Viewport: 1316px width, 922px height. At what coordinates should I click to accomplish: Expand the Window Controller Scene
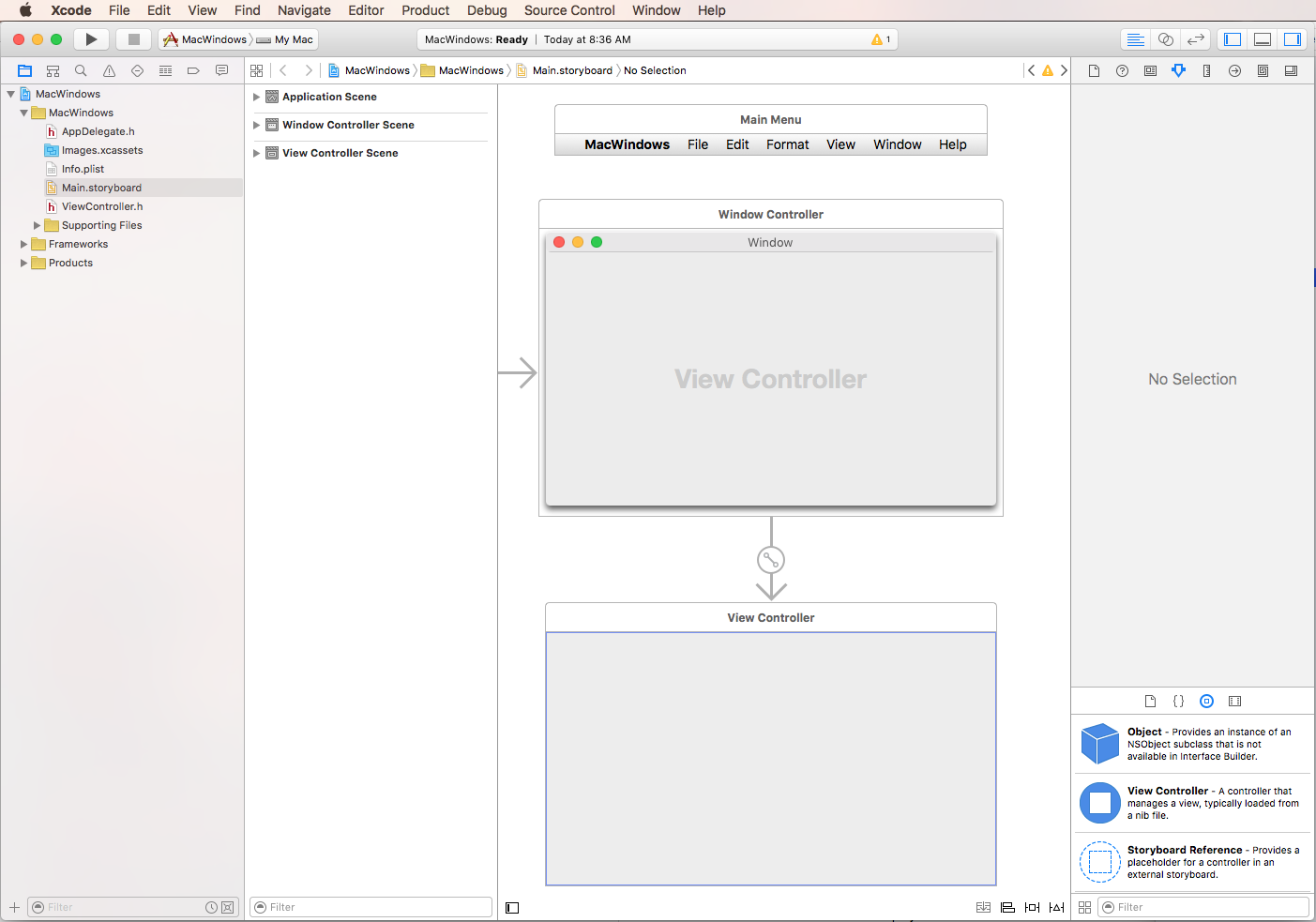[x=257, y=125]
